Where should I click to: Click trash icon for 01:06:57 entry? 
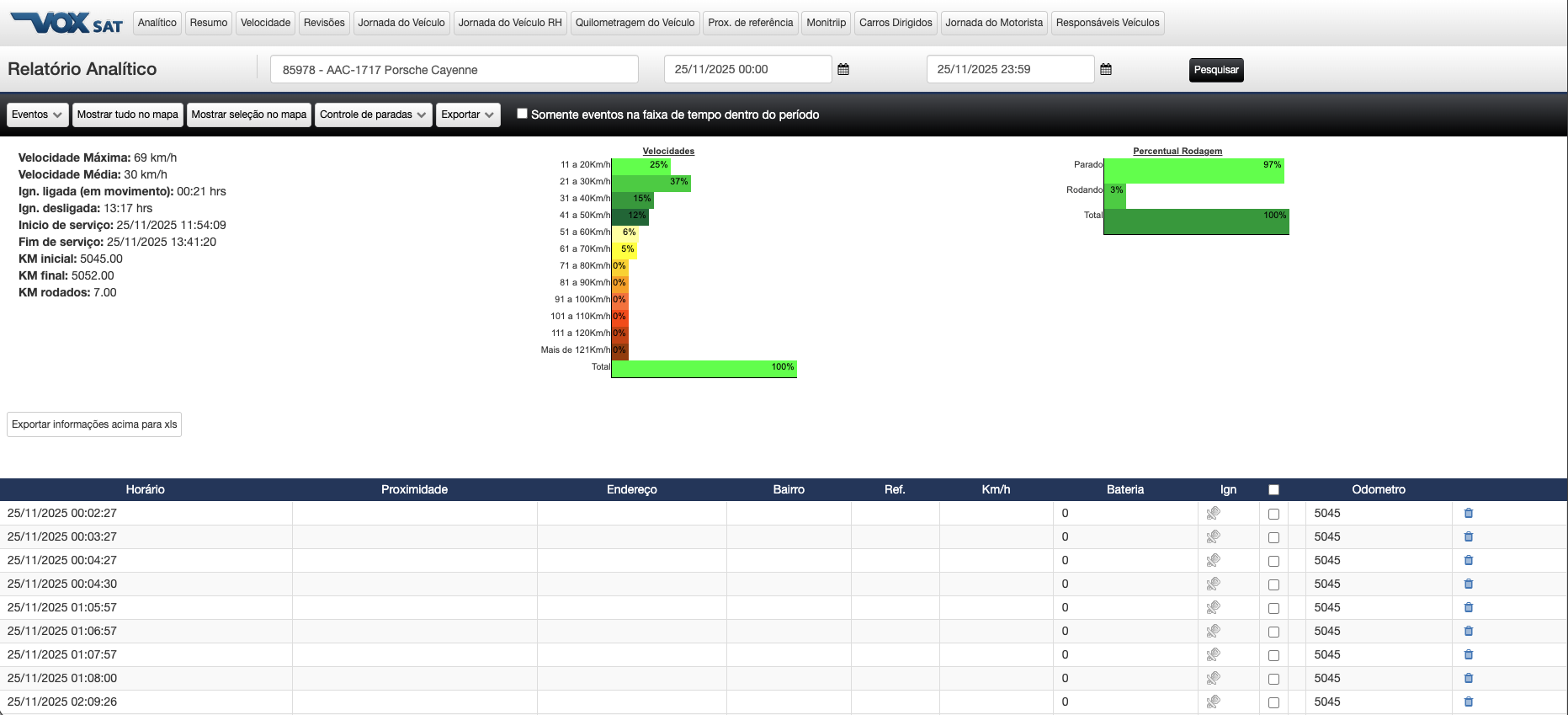pyautogui.click(x=1469, y=631)
